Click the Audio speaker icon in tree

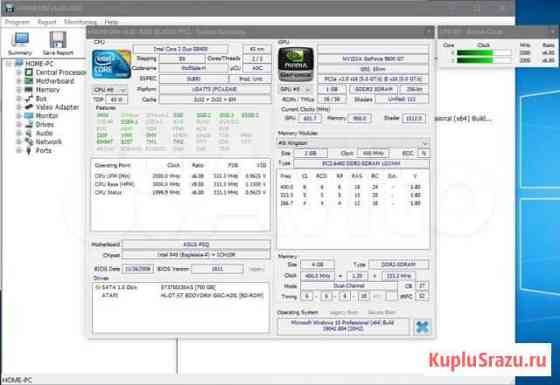29,133
